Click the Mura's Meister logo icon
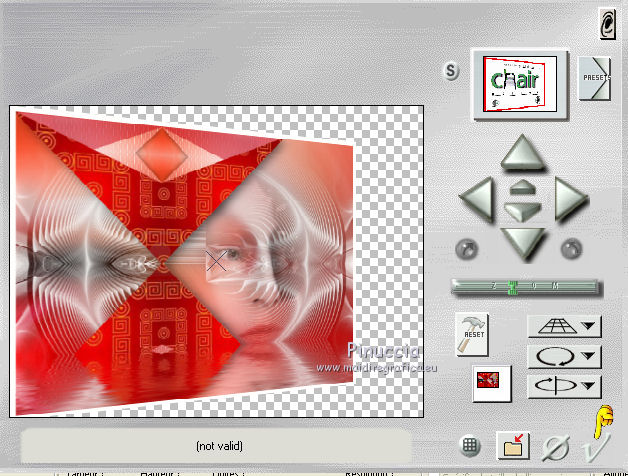Viewport: 628px width, 476px height. pyautogui.click(x=607, y=24)
